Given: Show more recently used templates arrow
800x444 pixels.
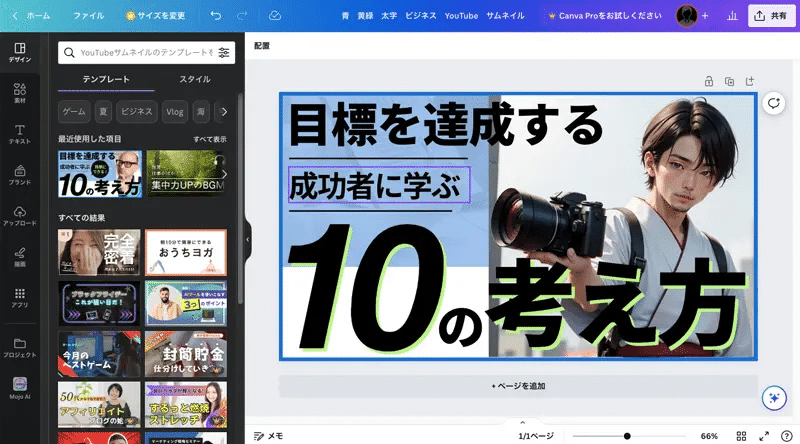Looking at the screenshot, I should click(224, 174).
